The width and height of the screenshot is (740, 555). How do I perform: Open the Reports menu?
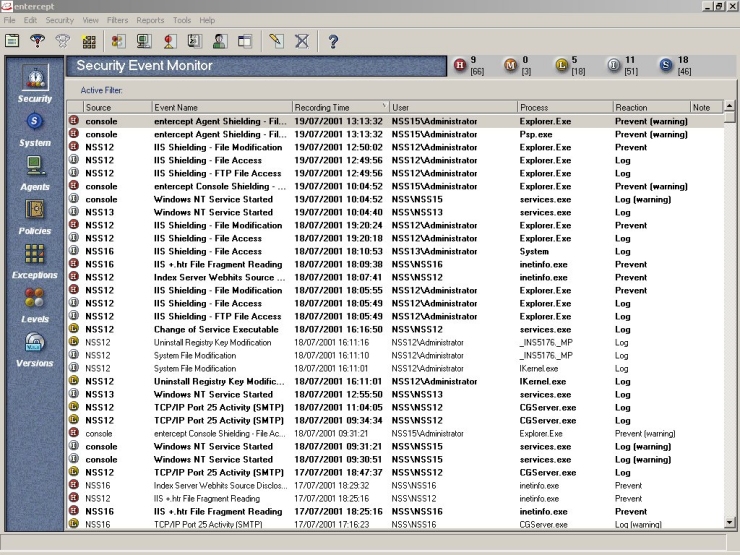[150, 20]
